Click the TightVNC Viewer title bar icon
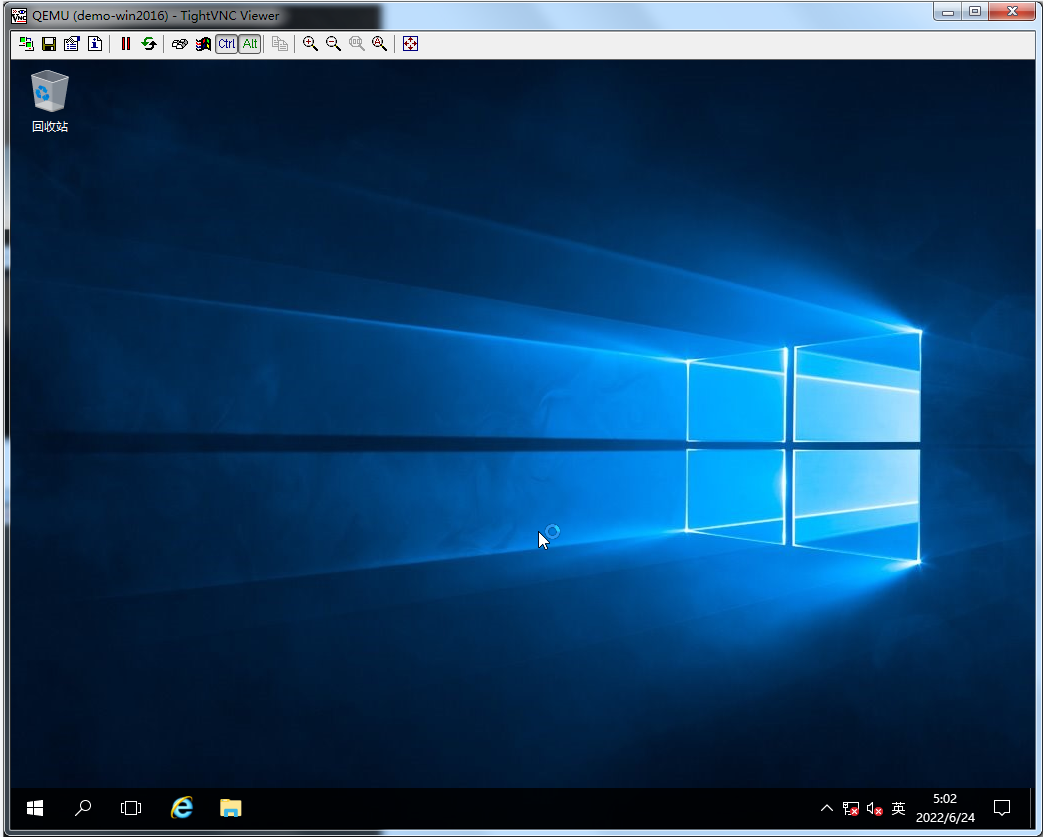 point(19,15)
